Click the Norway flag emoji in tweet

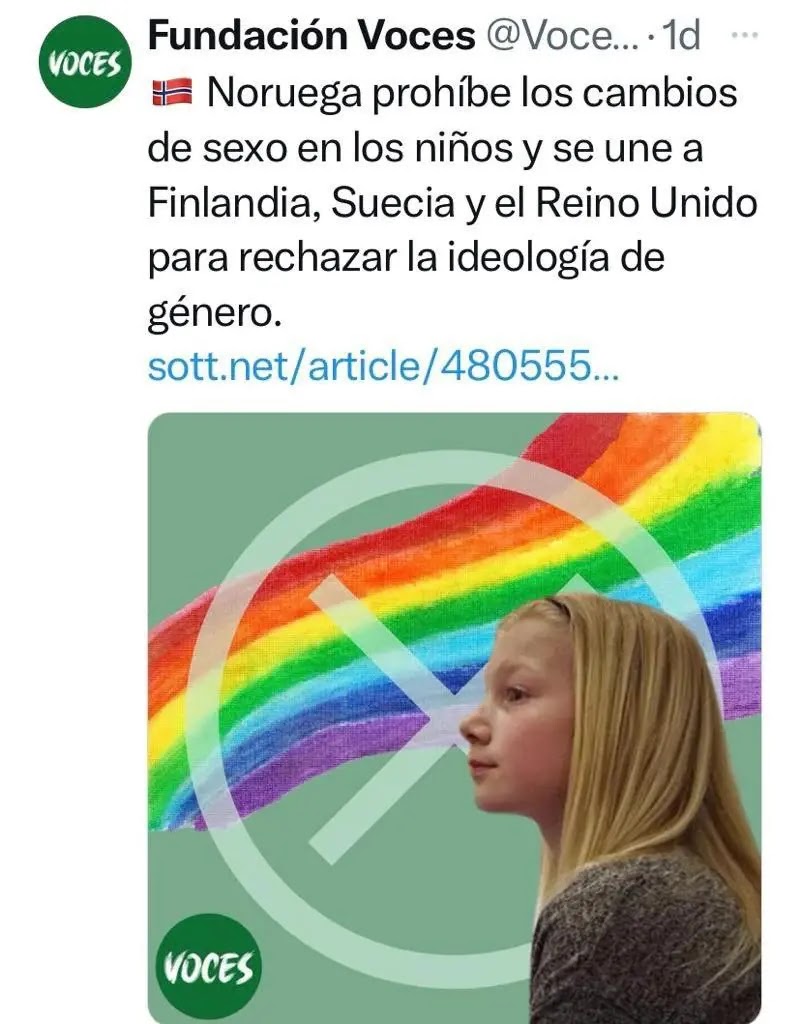point(172,93)
